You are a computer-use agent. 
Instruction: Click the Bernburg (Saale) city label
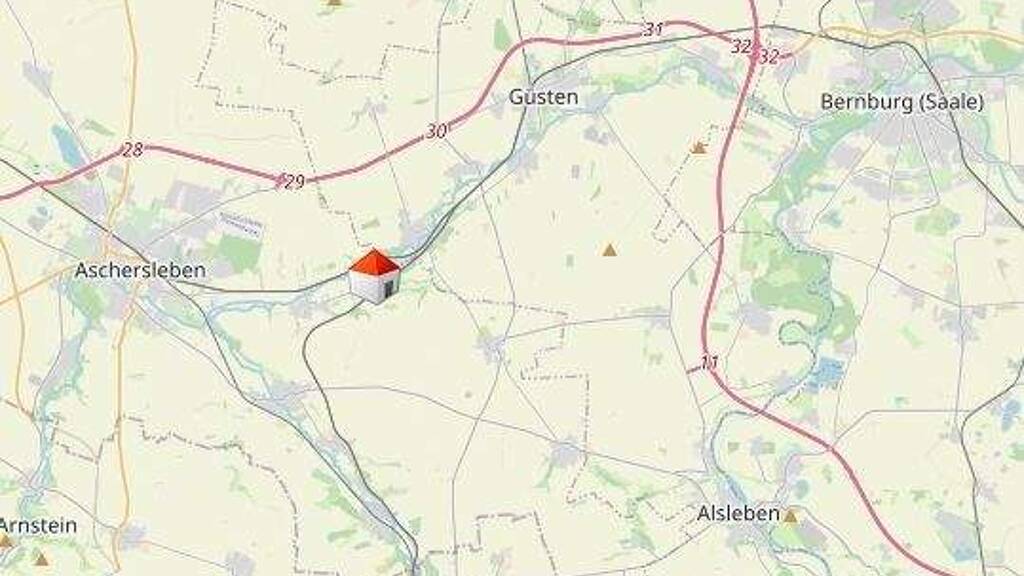click(x=901, y=102)
